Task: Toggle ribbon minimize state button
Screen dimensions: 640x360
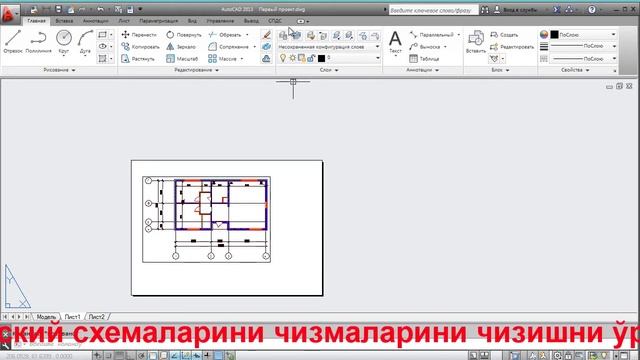Action: [x=302, y=21]
